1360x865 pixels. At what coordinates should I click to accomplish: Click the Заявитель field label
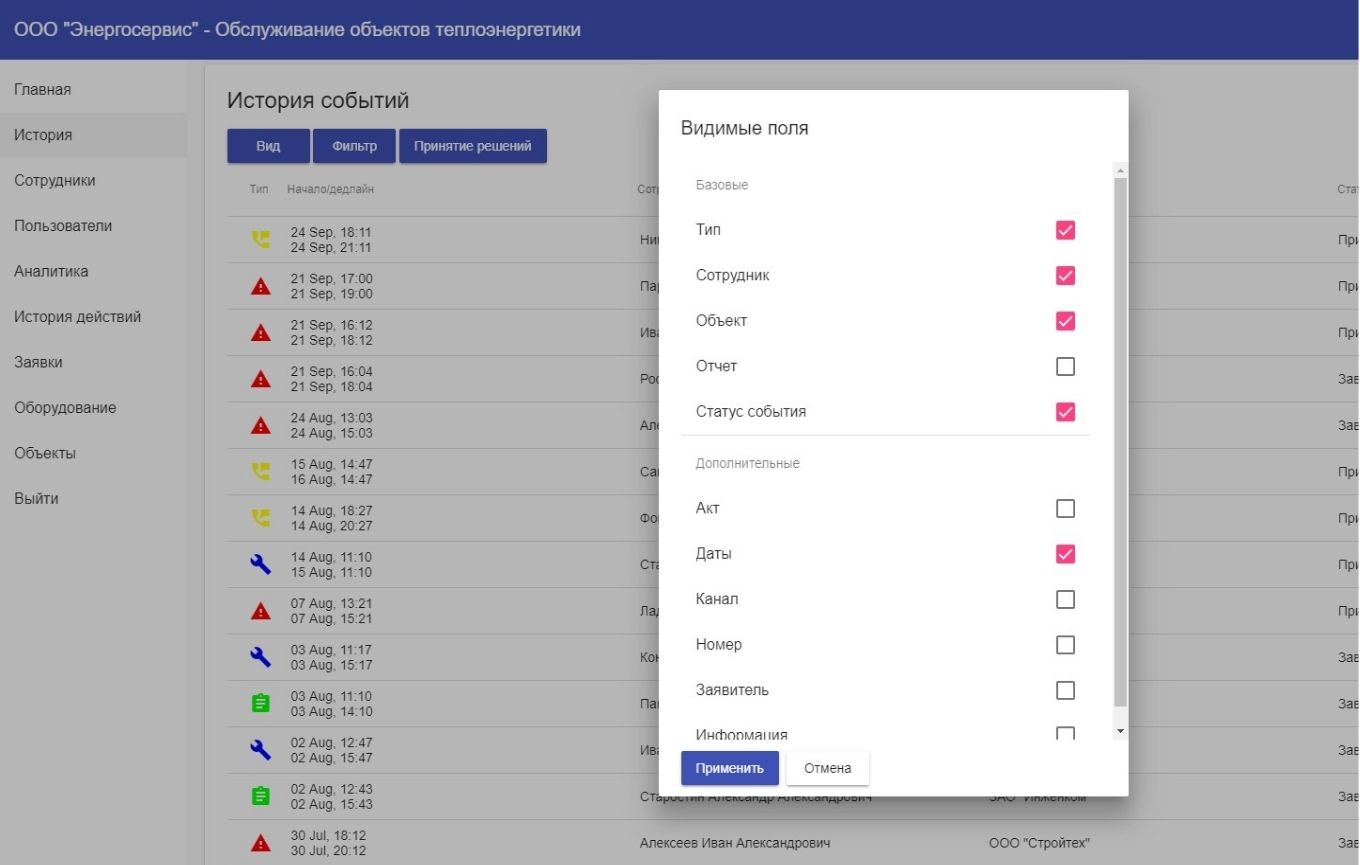pos(732,690)
